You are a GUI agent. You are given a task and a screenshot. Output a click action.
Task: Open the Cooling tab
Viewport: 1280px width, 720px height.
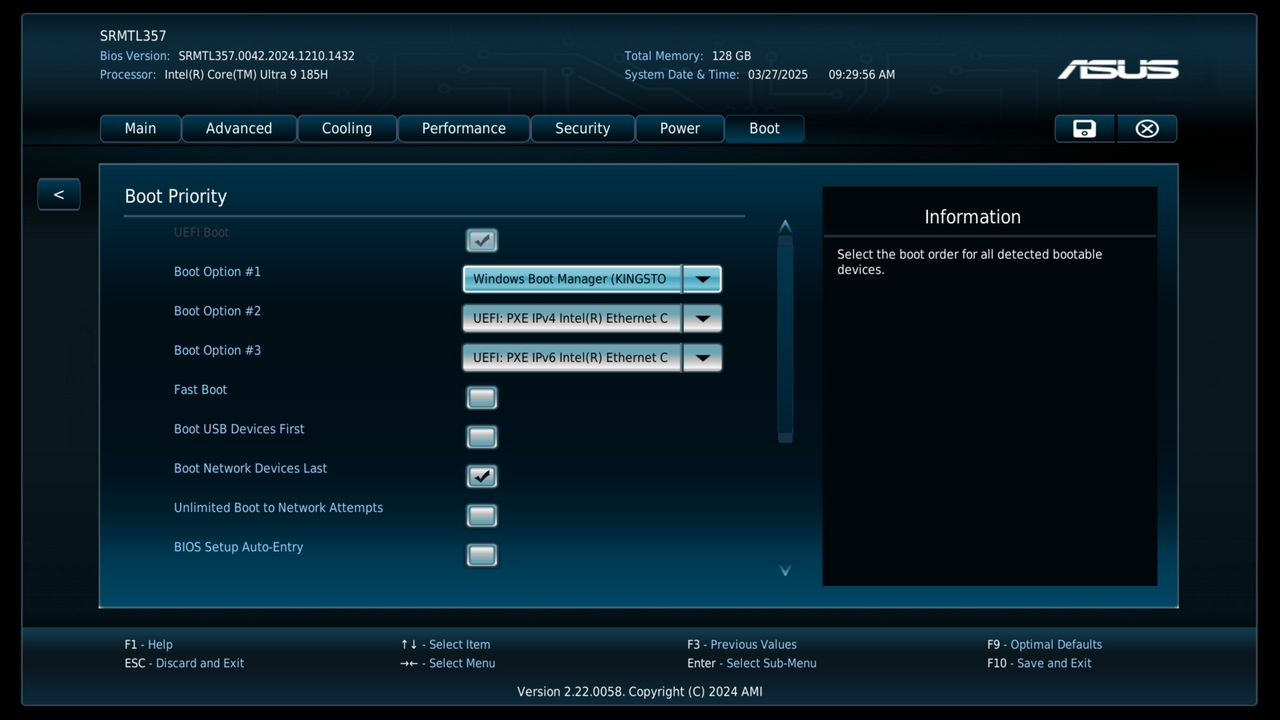(347, 128)
